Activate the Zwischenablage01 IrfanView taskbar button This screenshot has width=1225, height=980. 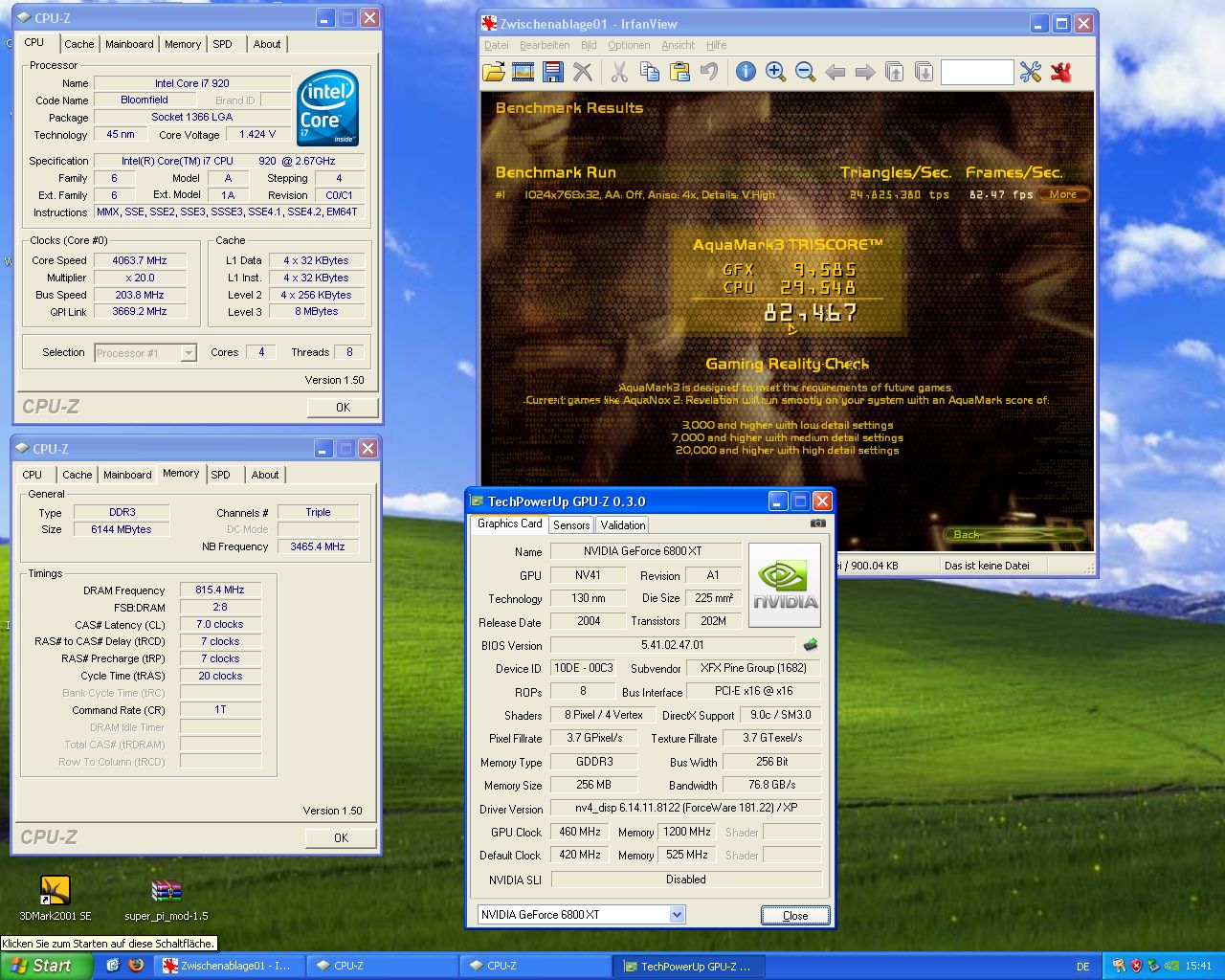click(x=227, y=966)
